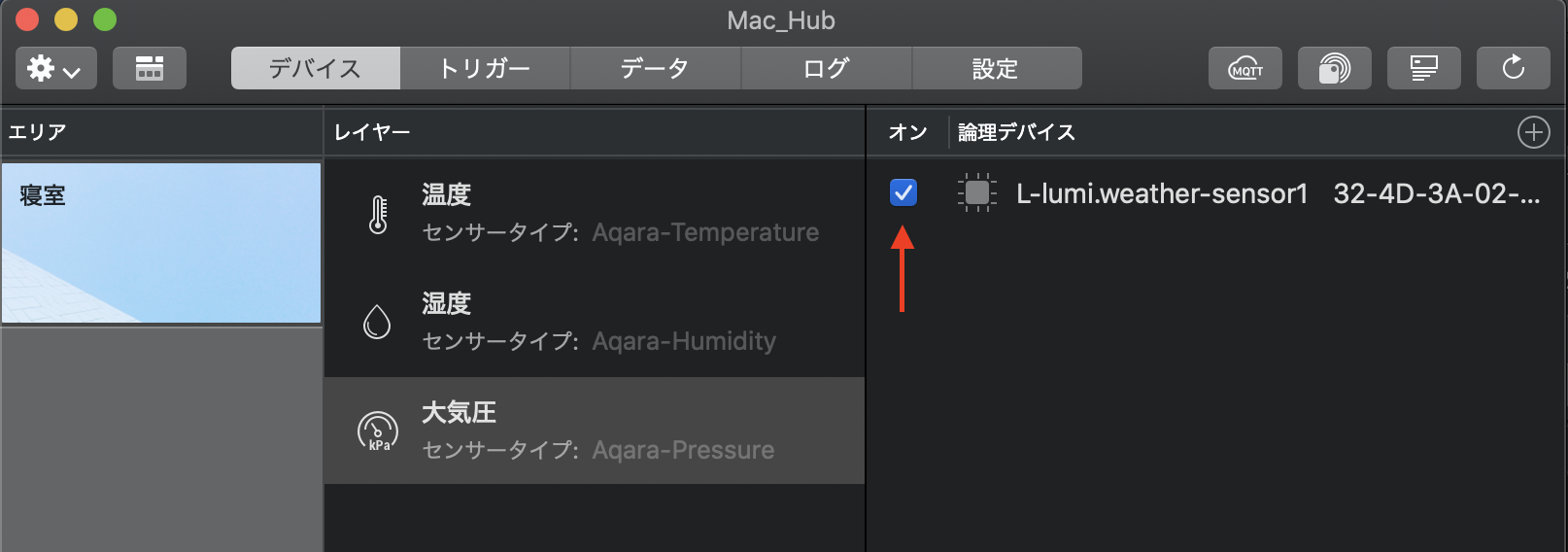Switch to the データ tab
1568x552 pixels.
pos(656,68)
